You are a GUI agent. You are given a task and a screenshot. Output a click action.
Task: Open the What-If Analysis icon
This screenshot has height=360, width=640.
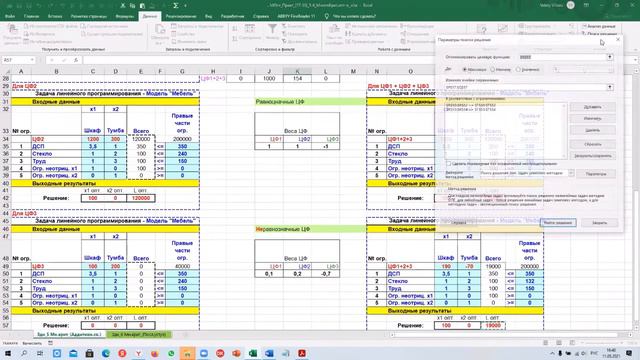pos(482,30)
